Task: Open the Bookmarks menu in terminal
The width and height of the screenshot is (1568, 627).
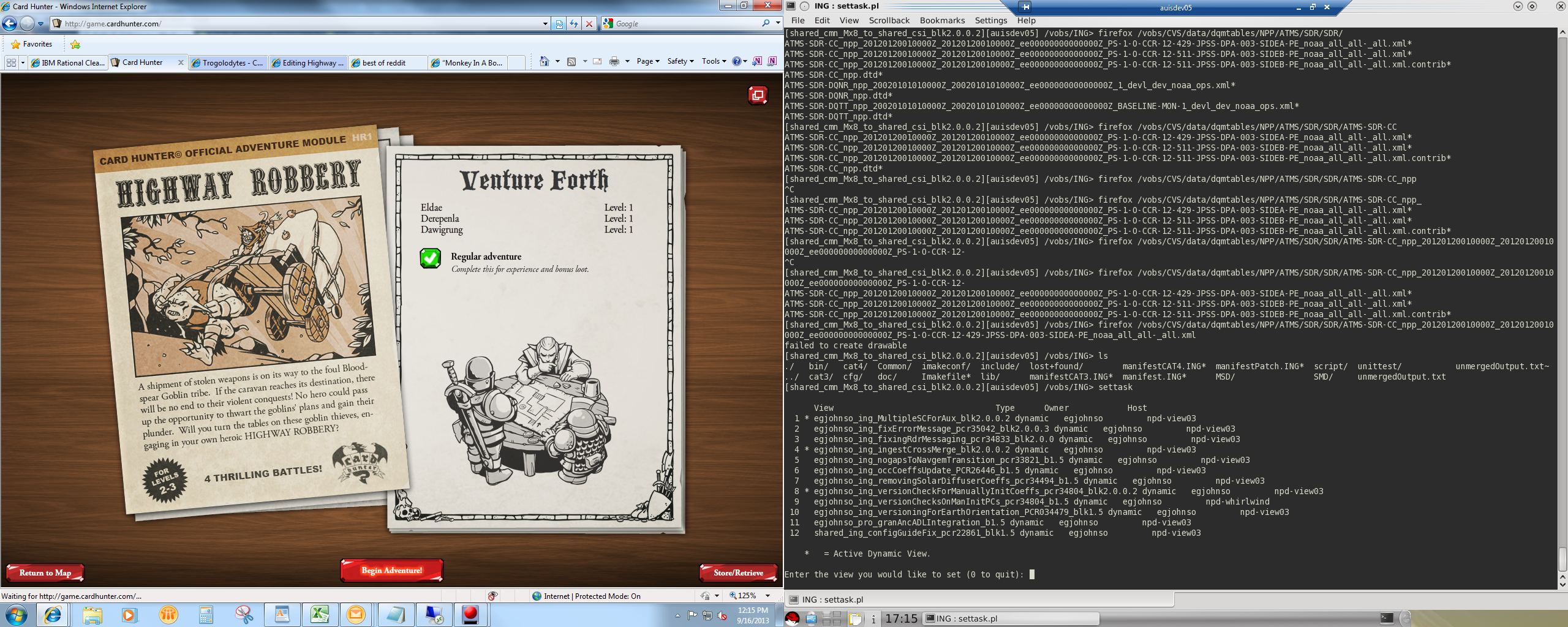Action: coord(942,20)
